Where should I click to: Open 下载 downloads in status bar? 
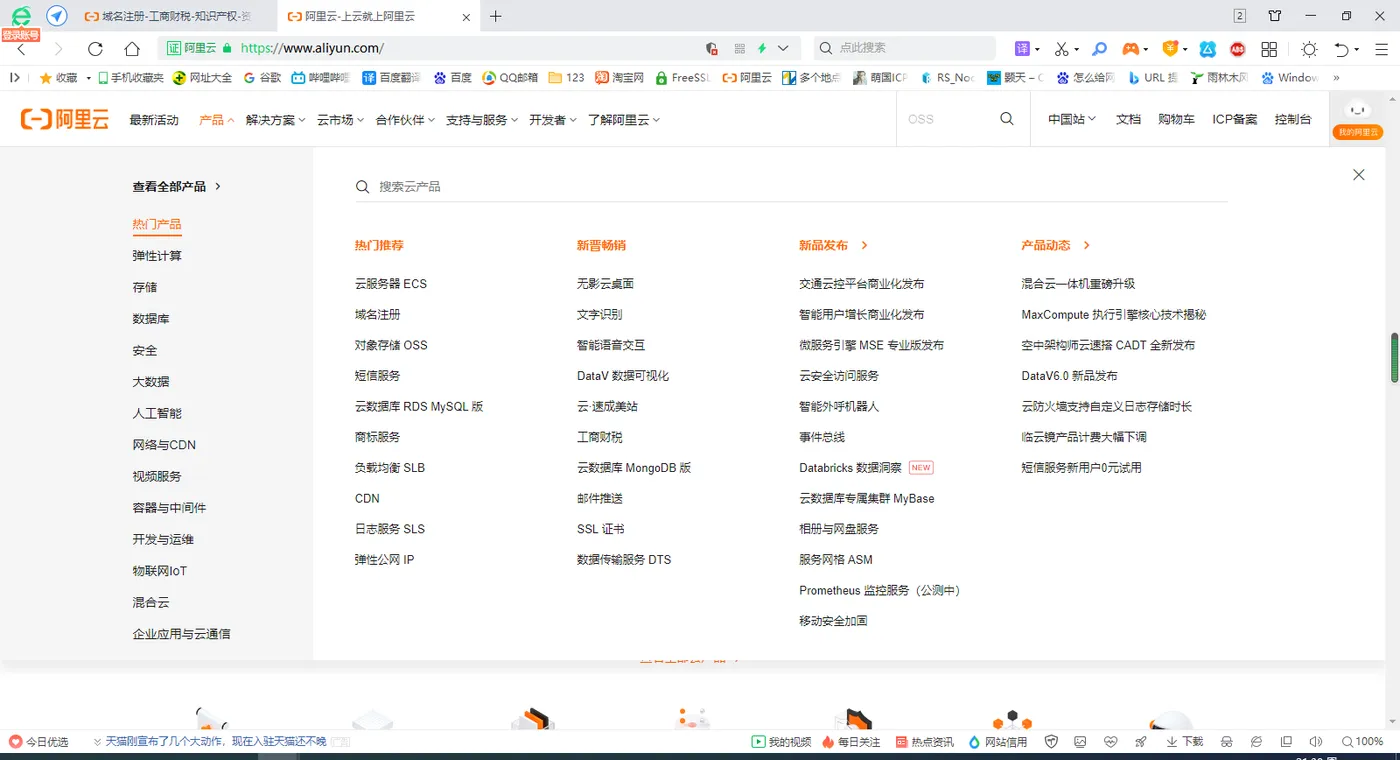coord(1185,742)
